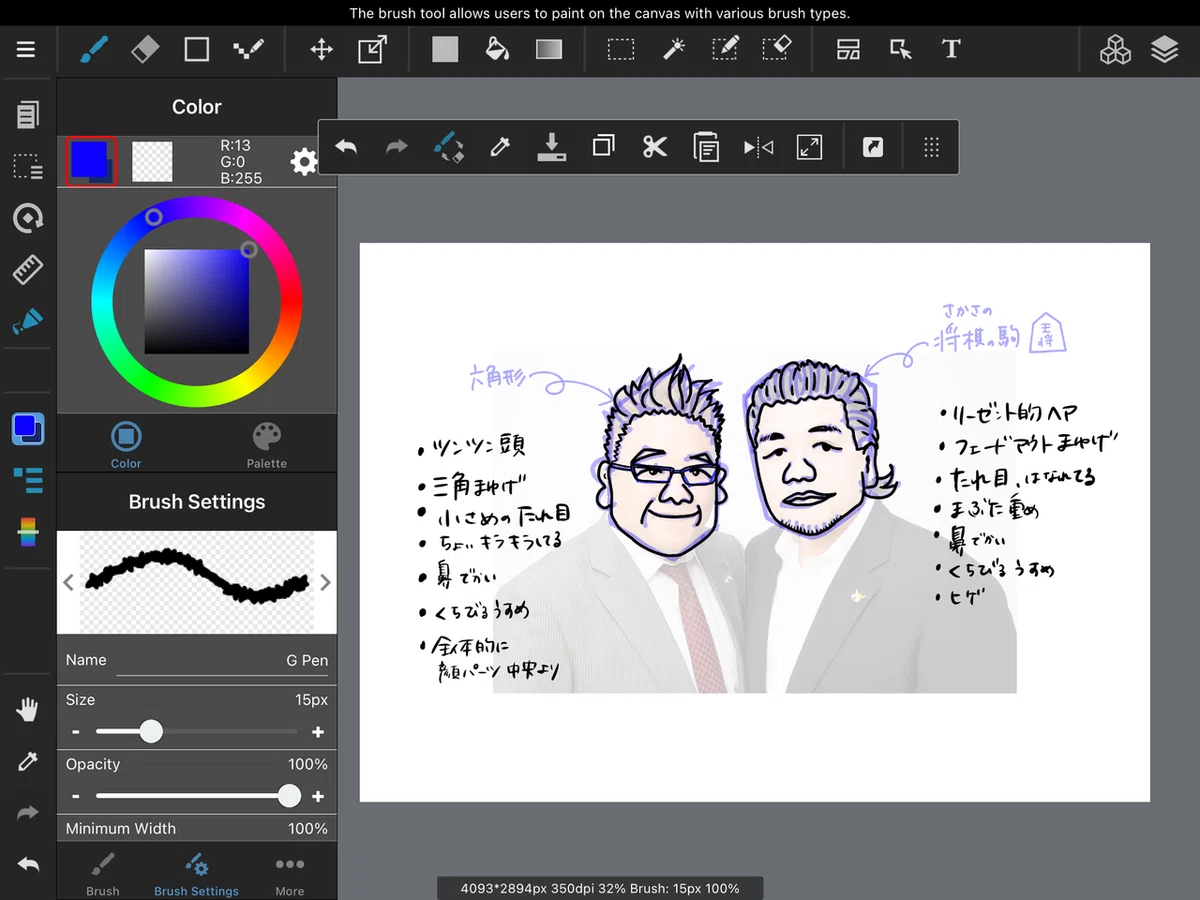Click the Opacity slider handle

pos(289,796)
